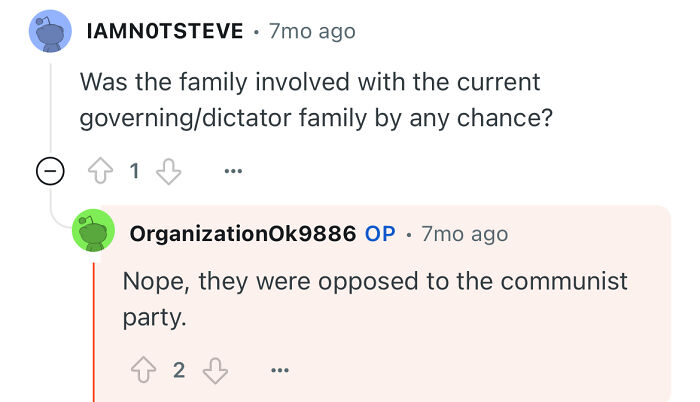Select the 'Nope, they were opposed' reply text
This screenshot has height=402, width=700.
pos(375,299)
